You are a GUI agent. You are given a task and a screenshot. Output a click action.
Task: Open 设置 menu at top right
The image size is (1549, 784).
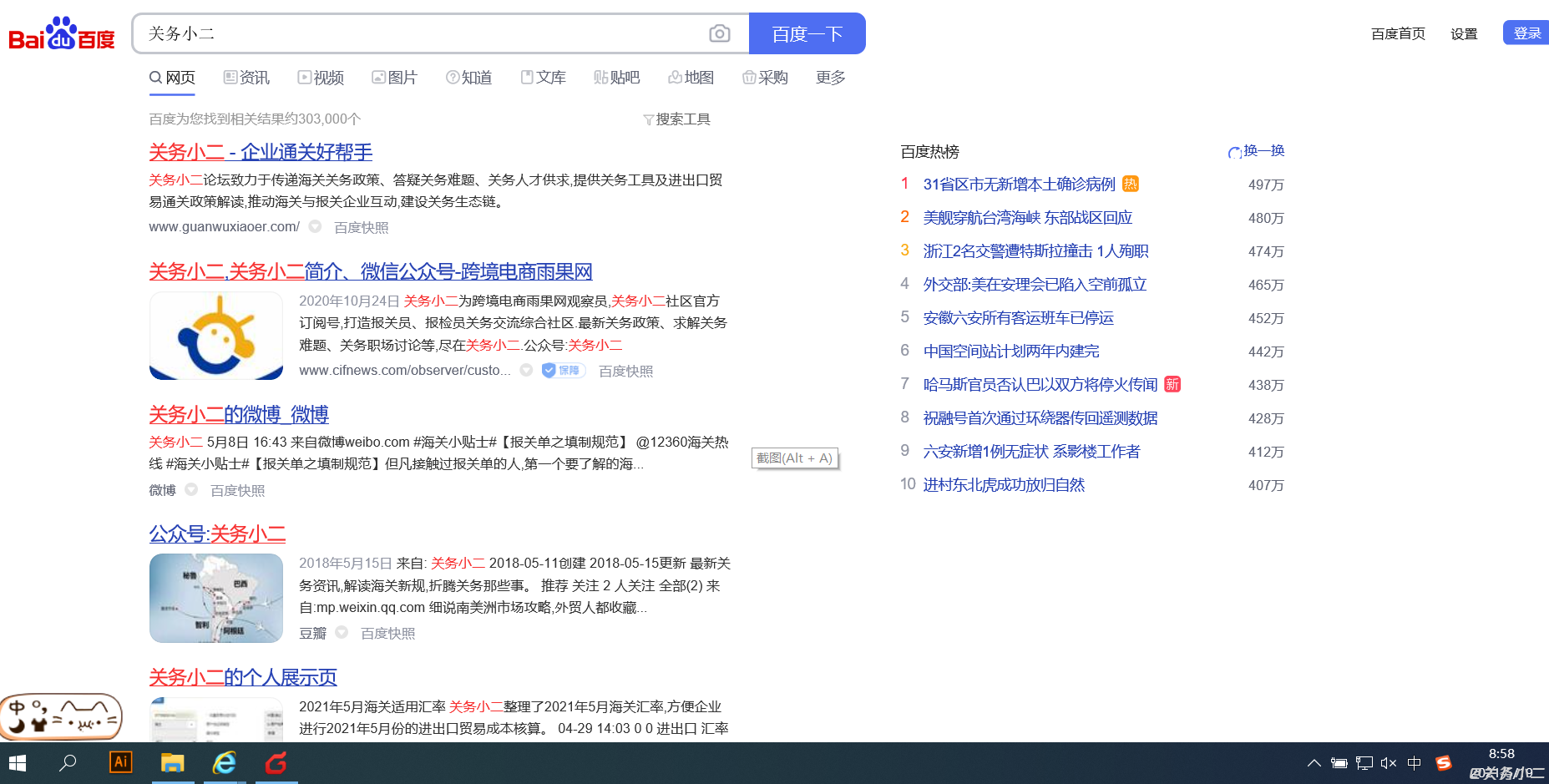click(1464, 33)
